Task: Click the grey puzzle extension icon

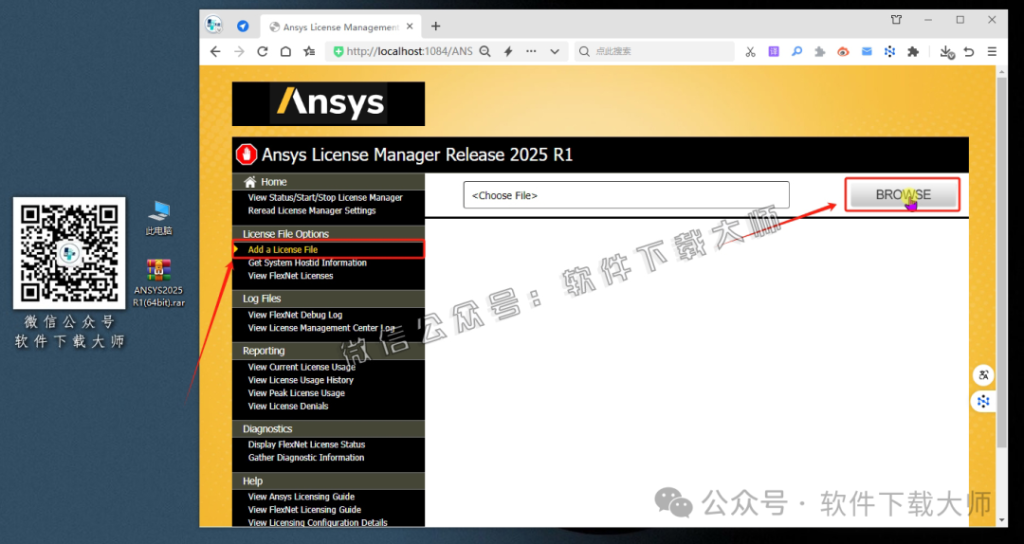Action: 820,52
